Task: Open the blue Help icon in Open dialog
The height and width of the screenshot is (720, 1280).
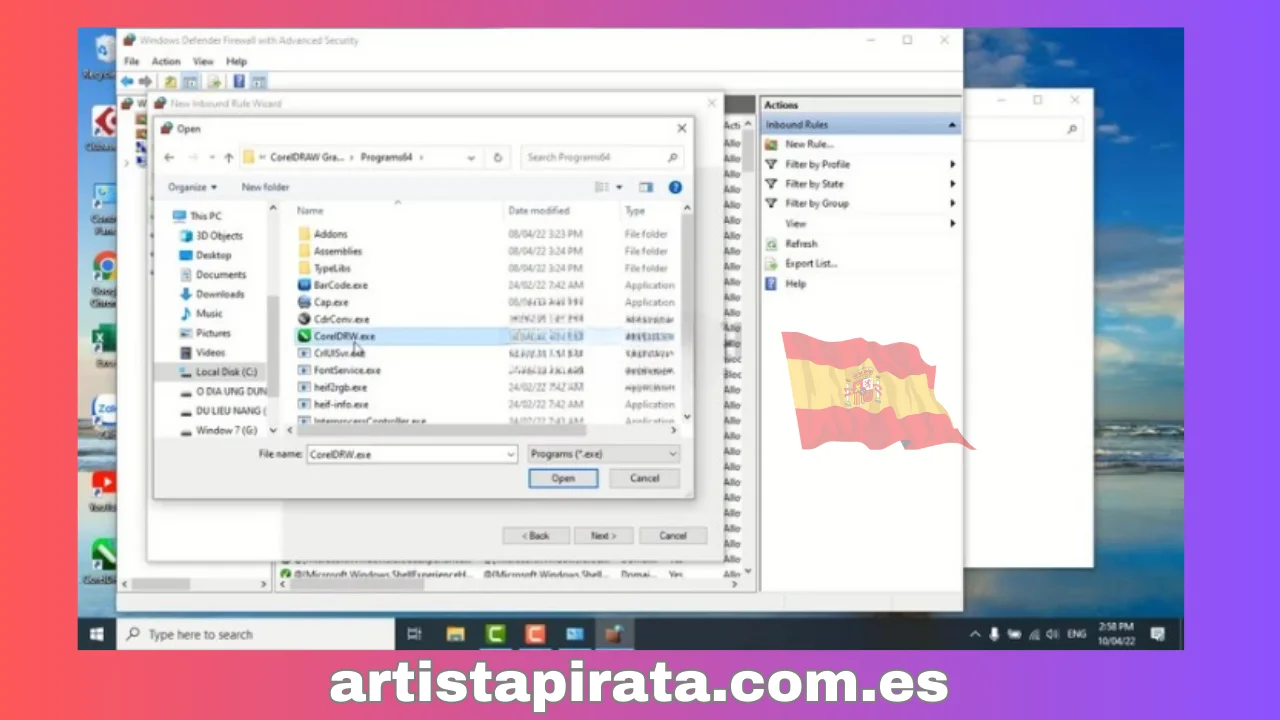Action: pyautogui.click(x=675, y=187)
